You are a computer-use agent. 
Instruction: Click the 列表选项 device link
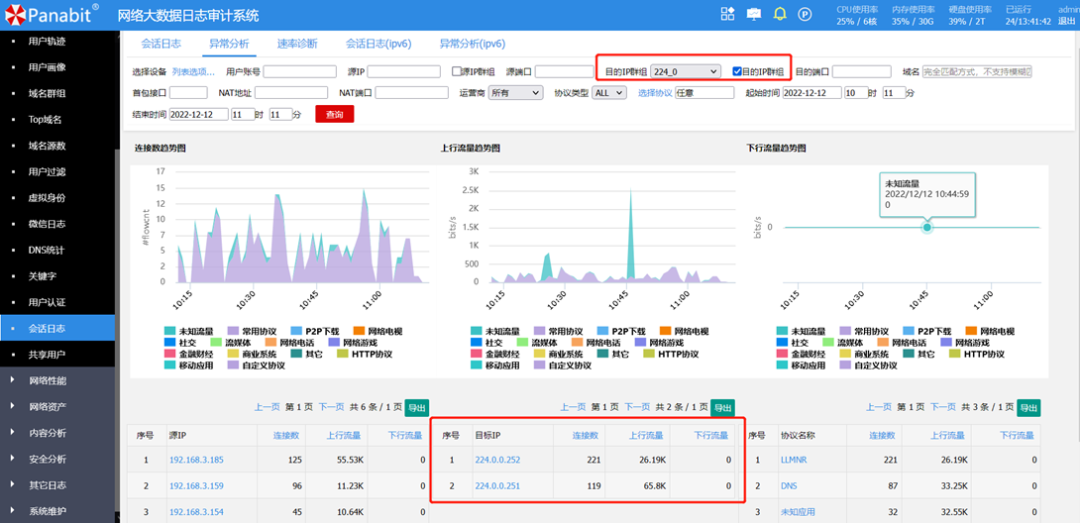[x=194, y=72]
